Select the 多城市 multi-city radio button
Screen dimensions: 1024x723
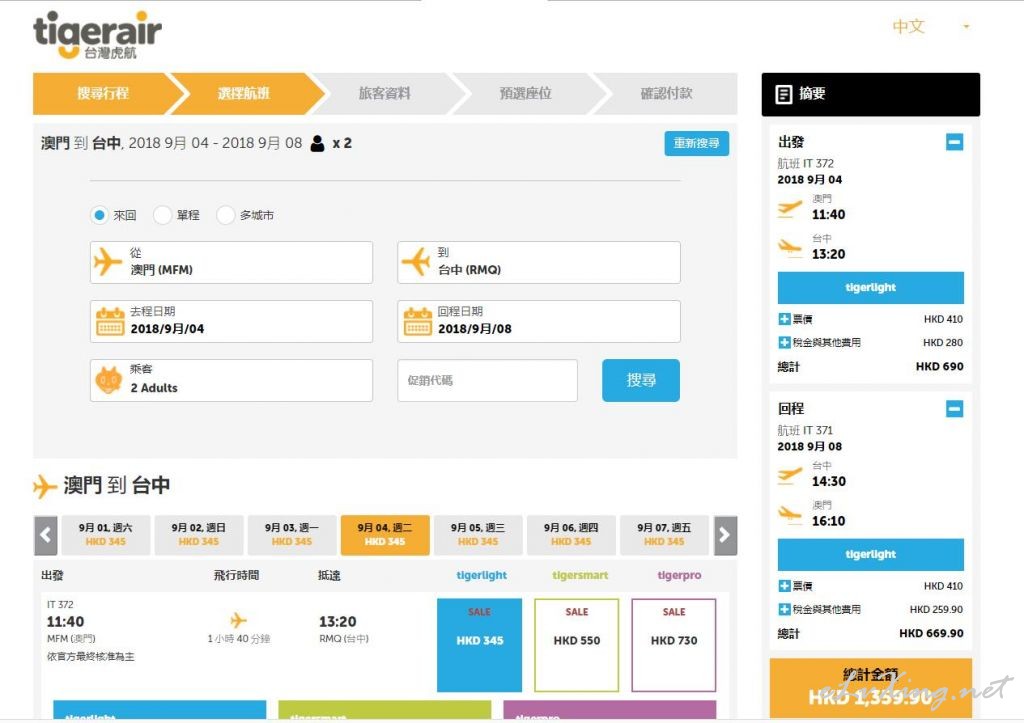click(225, 215)
